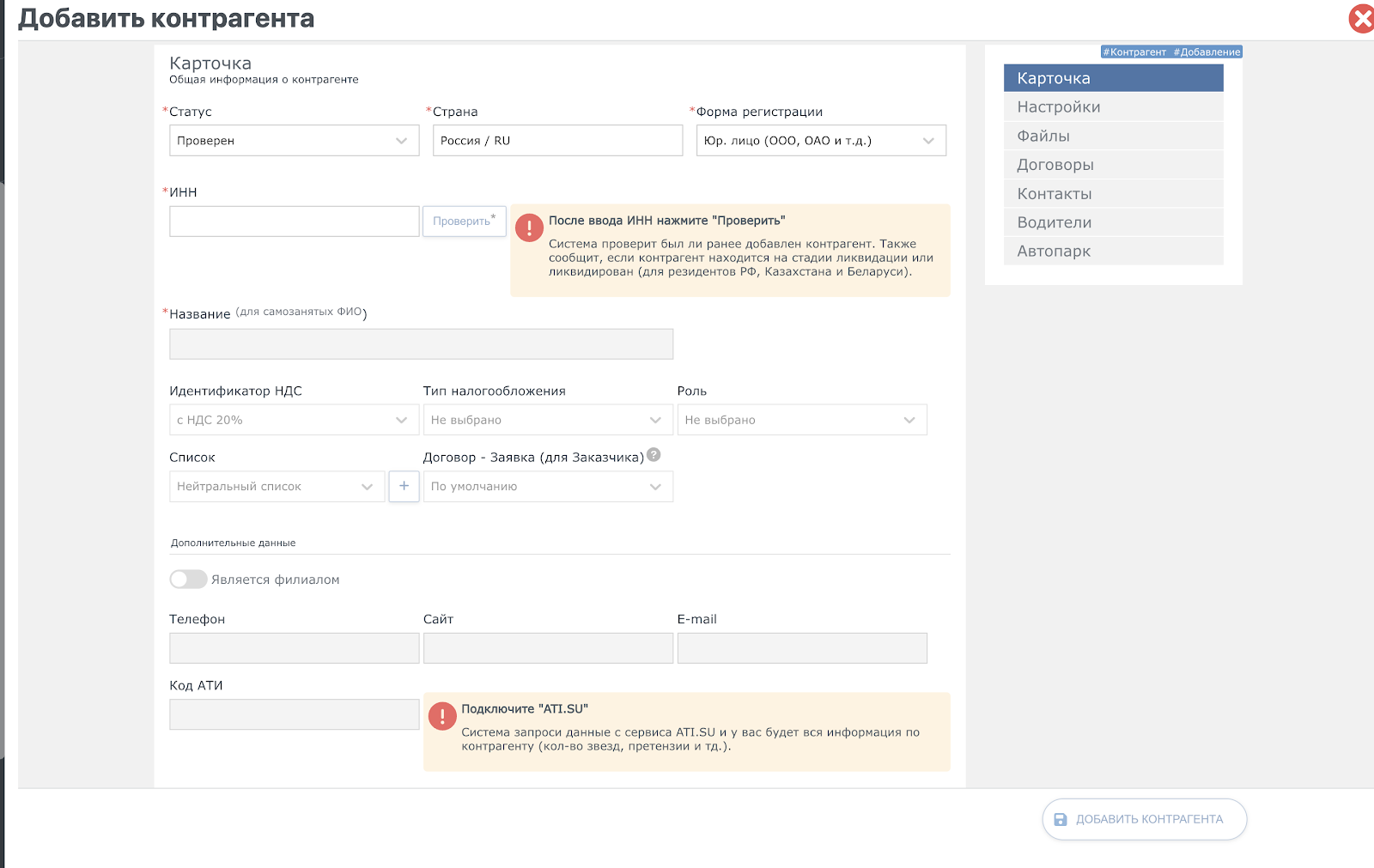Switch to the Водители tab
Screen dimensions: 1374x868
(1113, 222)
